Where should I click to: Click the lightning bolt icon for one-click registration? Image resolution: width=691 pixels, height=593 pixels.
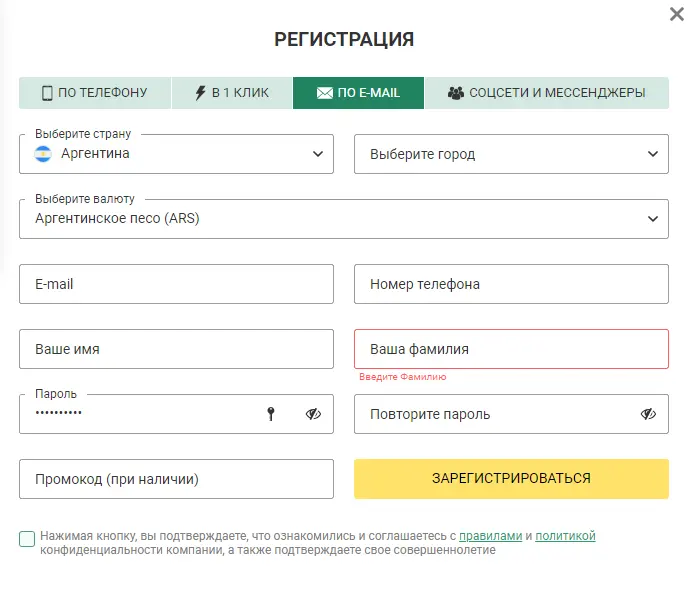(201, 93)
